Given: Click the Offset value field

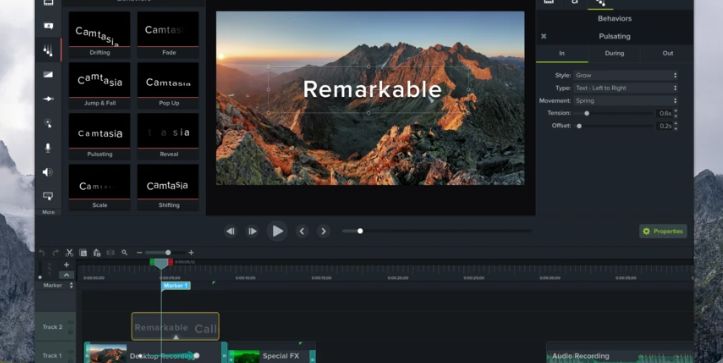Looking at the screenshot, I should pyautogui.click(x=664, y=125).
